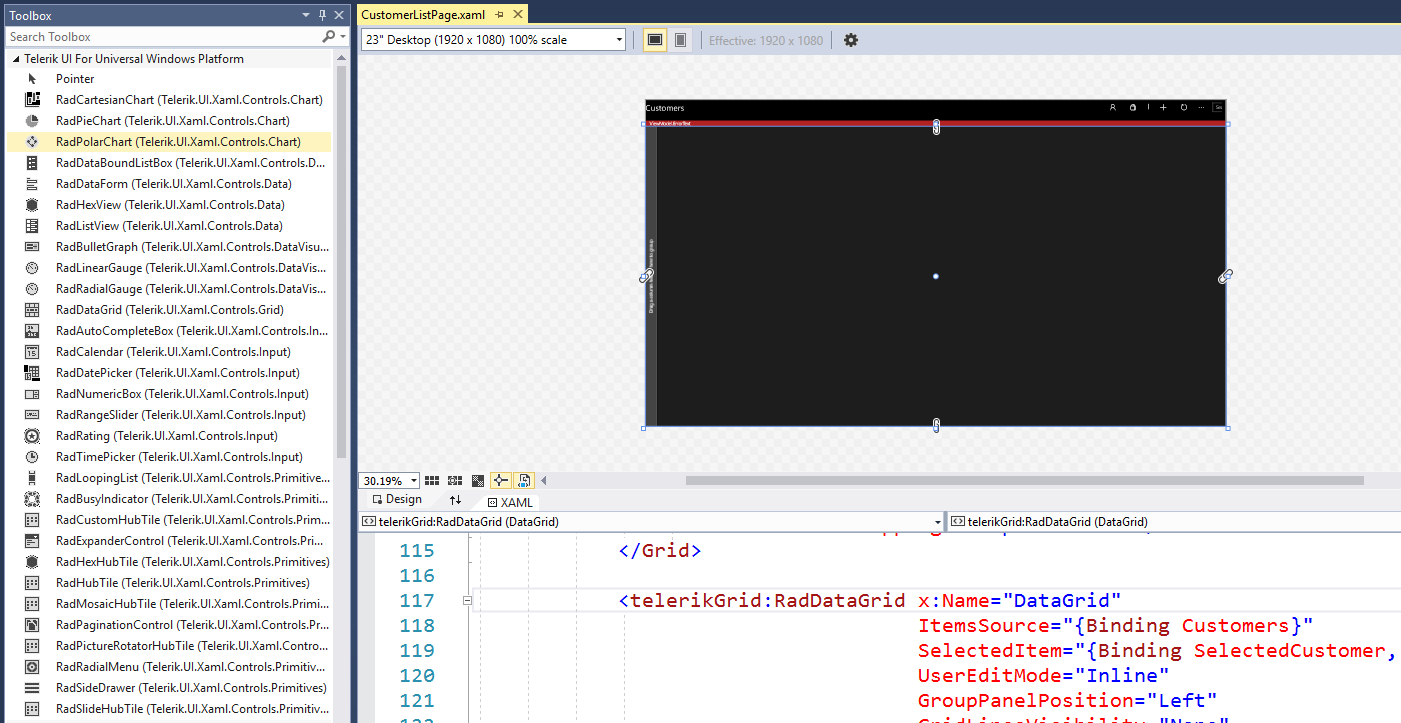1401x723 pixels.
Task: Toggle disable project code button
Action: coord(525,481)
